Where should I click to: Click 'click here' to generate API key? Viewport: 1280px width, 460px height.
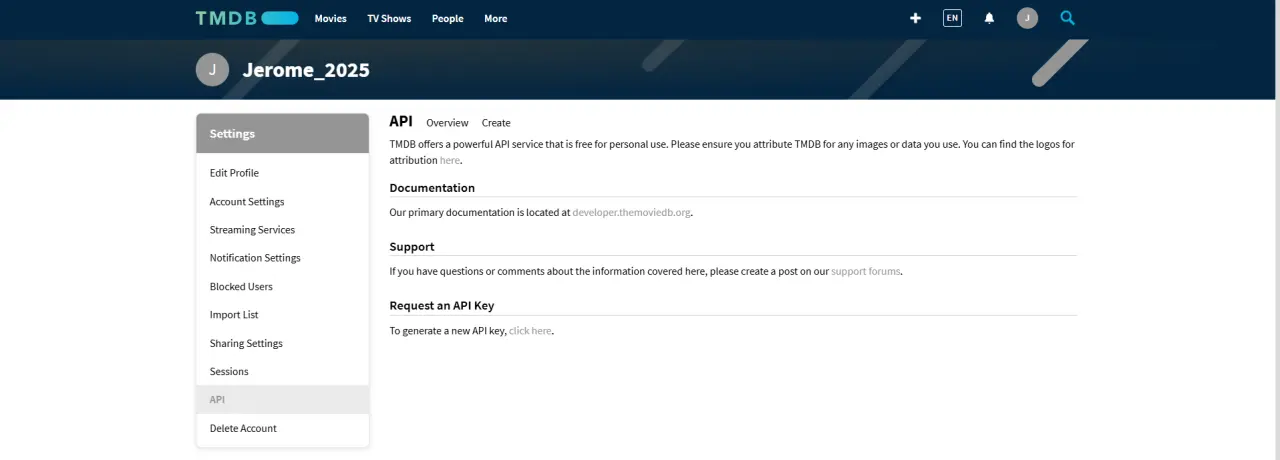pyautogui.click(x=530, y=330)
